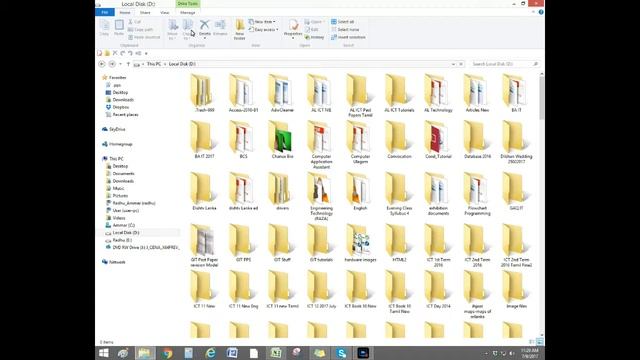This screenshot has width=640, height=360.
Task: Select the drivers folder
Action: click(x=282, y=191)
